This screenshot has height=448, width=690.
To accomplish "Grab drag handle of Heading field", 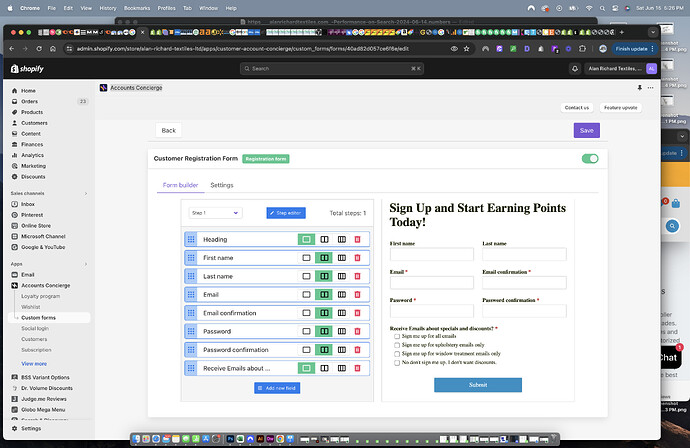I will 191,239.
